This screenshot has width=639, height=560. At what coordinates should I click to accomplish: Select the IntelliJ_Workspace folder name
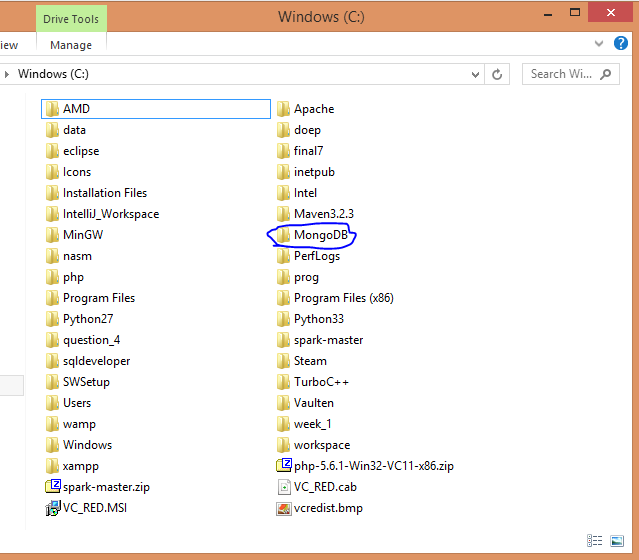tap(111, 214)
